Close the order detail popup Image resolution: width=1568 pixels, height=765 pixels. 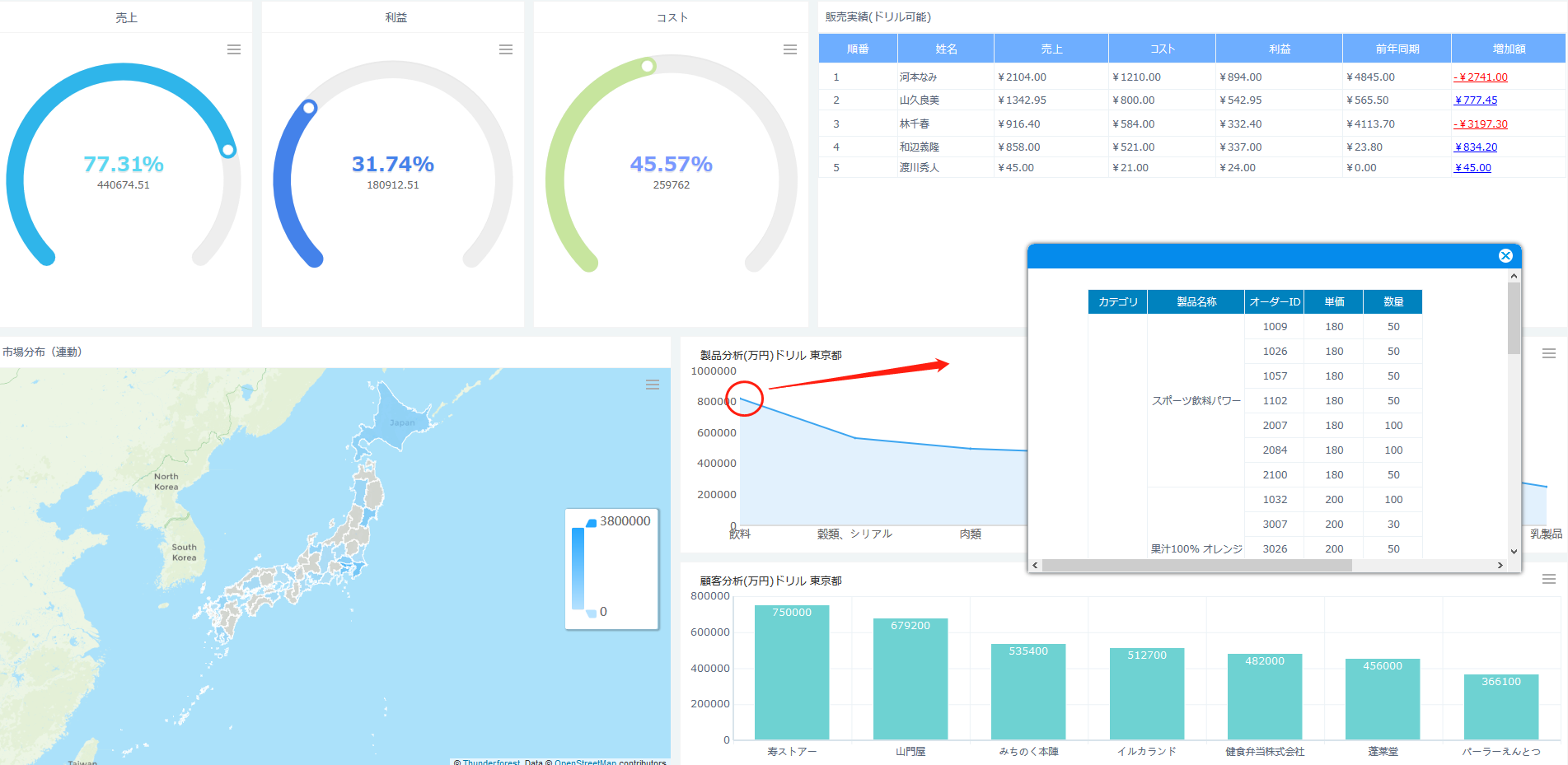(1505, 256)
